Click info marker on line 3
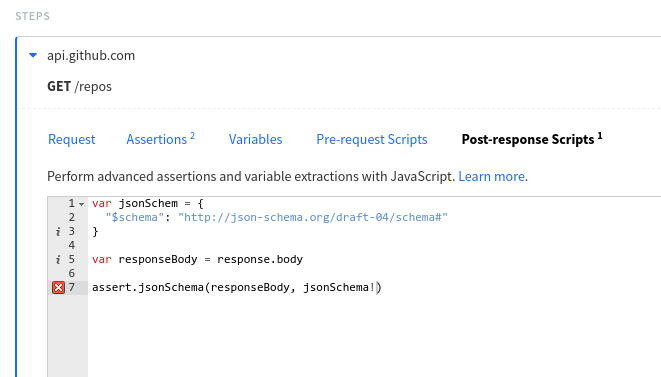The height and width of the screenshot is (377, 661). pos(58,232)
